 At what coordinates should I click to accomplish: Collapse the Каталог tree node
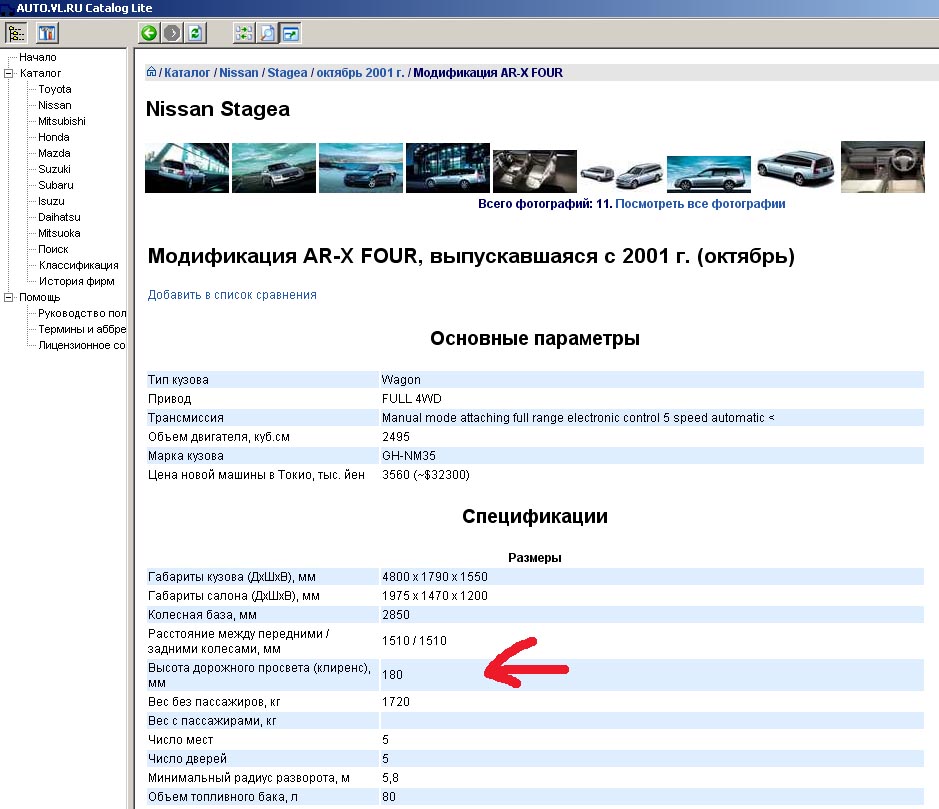pyautogui.click(x=9, y=73)
